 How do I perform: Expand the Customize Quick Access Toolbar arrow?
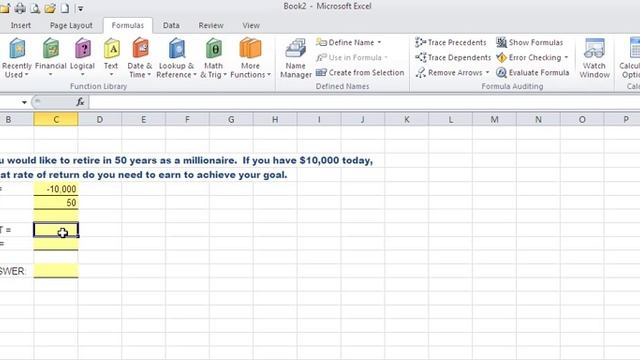coord(80,8)
